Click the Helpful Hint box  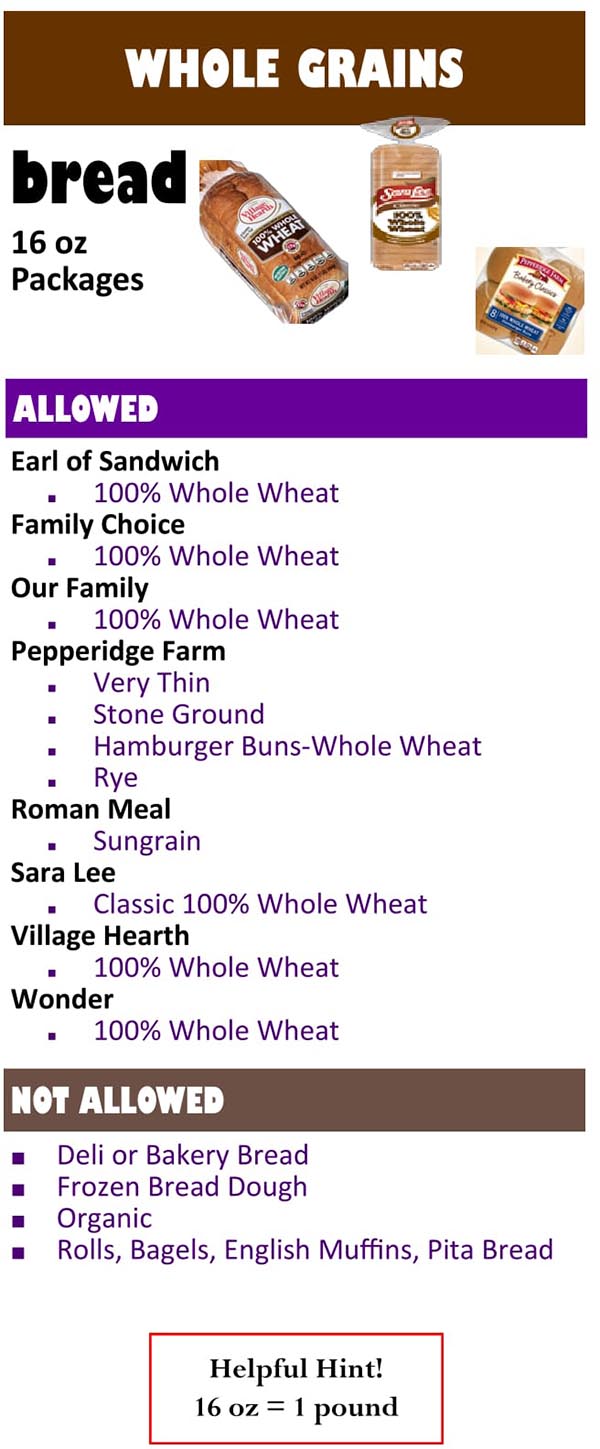pos(296,1388)
